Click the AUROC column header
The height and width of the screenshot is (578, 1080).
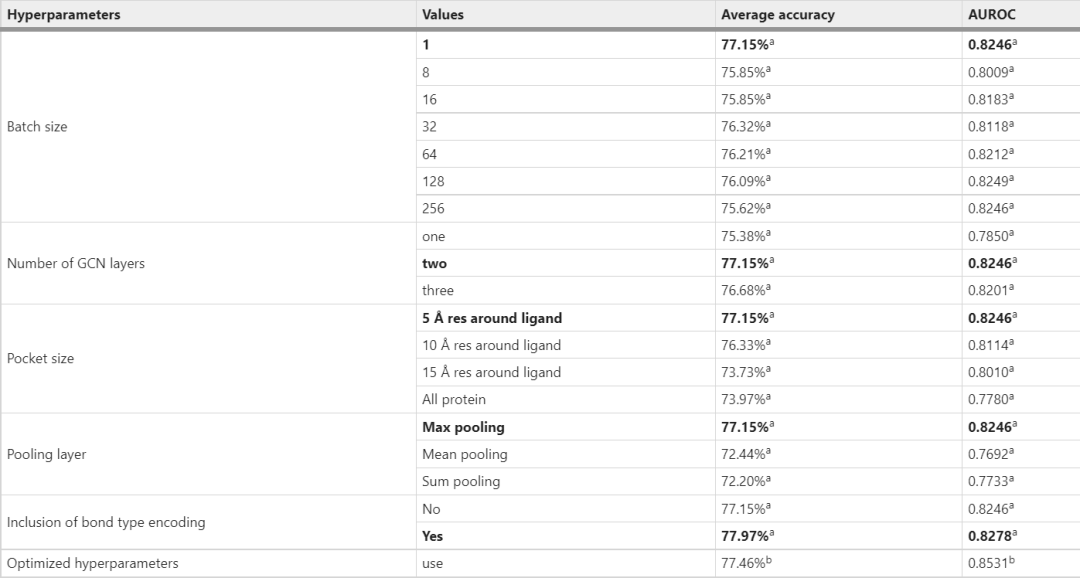click(x=992, y=15)
